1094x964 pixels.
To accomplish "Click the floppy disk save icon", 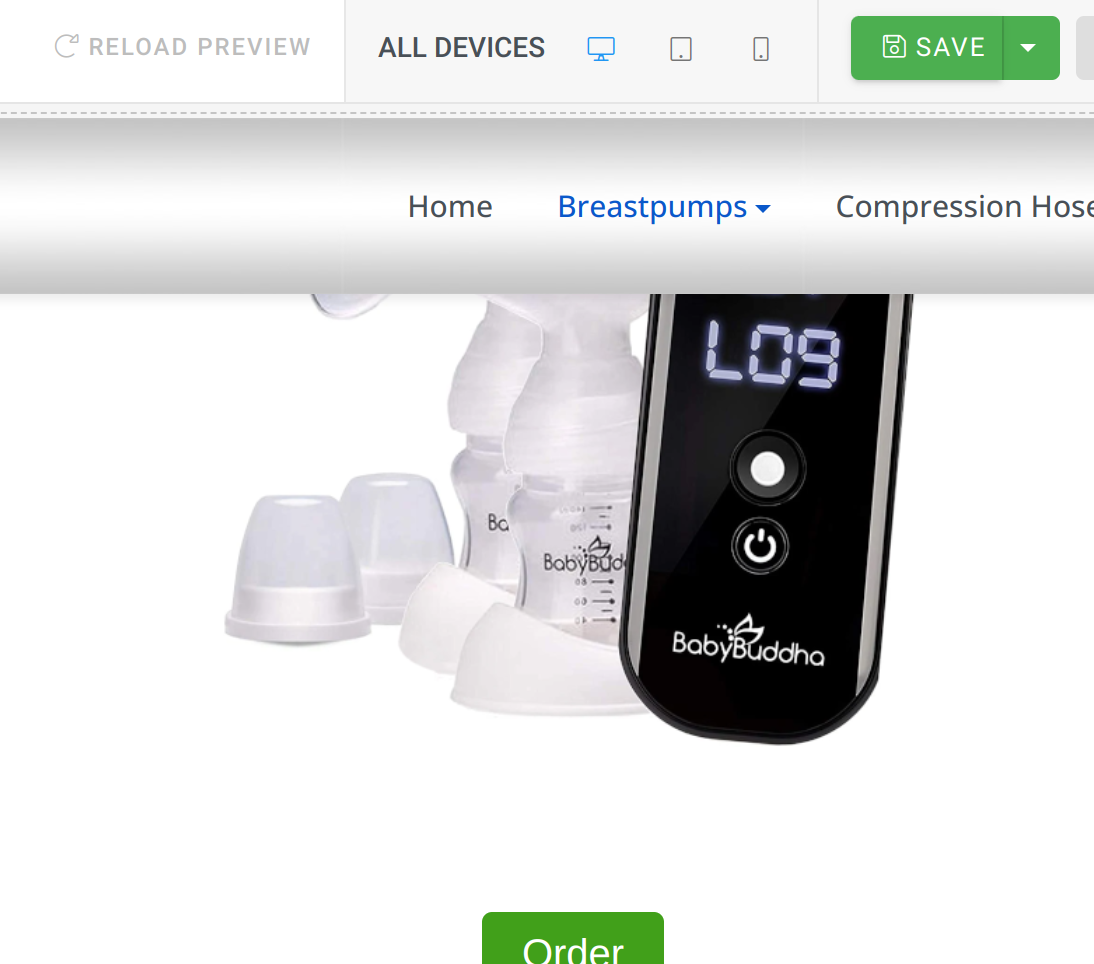I will (x=894, y=47).
